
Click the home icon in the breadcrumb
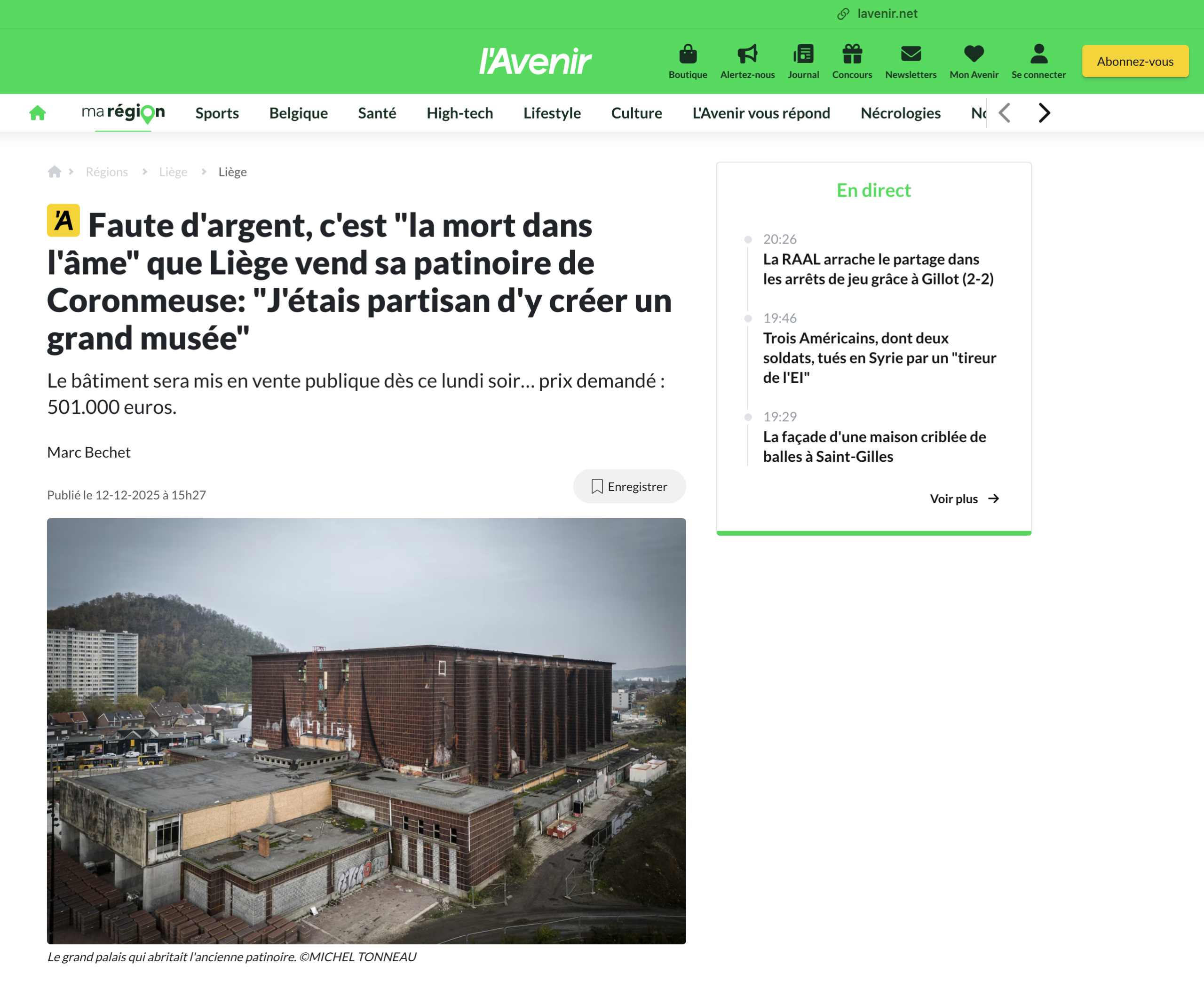point(55,171)
